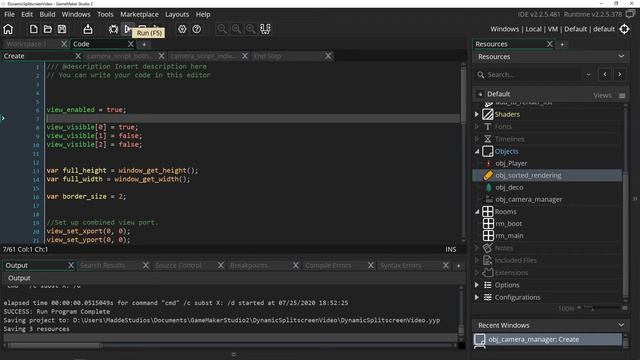This screenshot has height=360, width=640.
Task: Click the Included Files document icon
Action: [488, 260]
